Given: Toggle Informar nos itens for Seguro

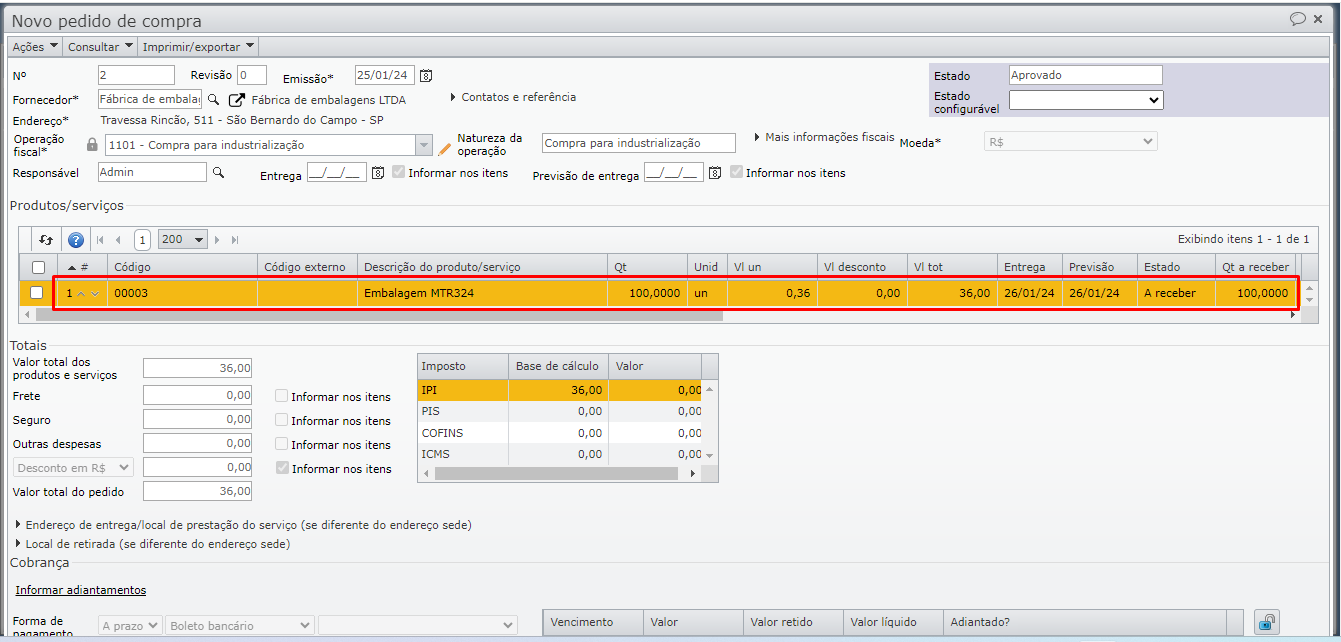Looking at the screenshot, I should [x=282, y=420].
